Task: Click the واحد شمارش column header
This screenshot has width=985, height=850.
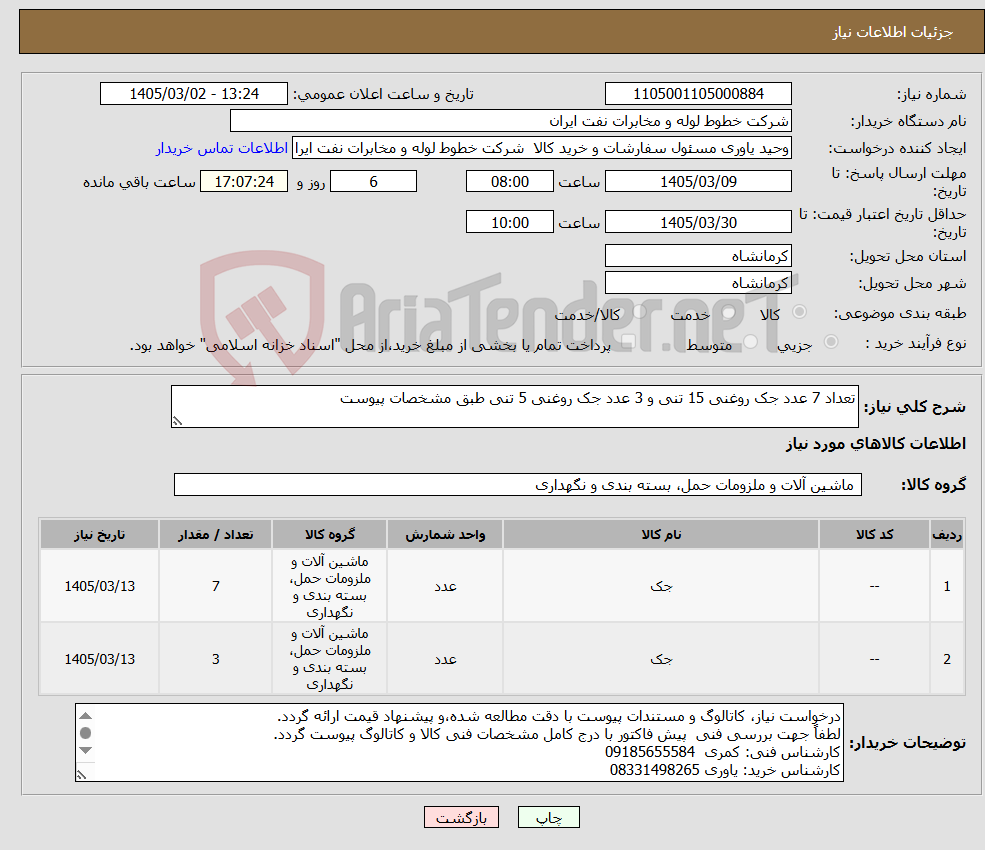Action: coord(445,534)
